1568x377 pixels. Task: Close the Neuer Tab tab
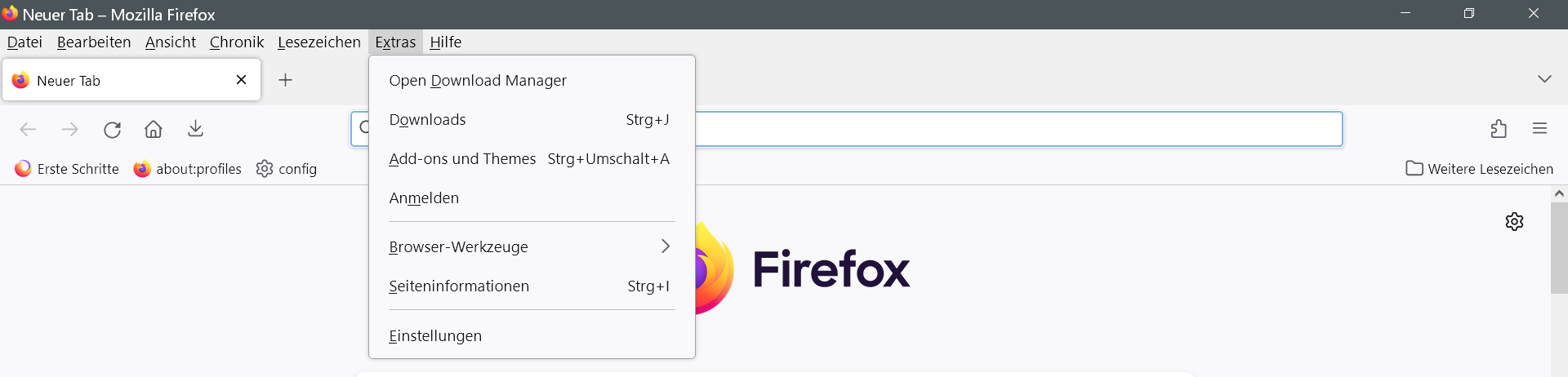[241, 80]
